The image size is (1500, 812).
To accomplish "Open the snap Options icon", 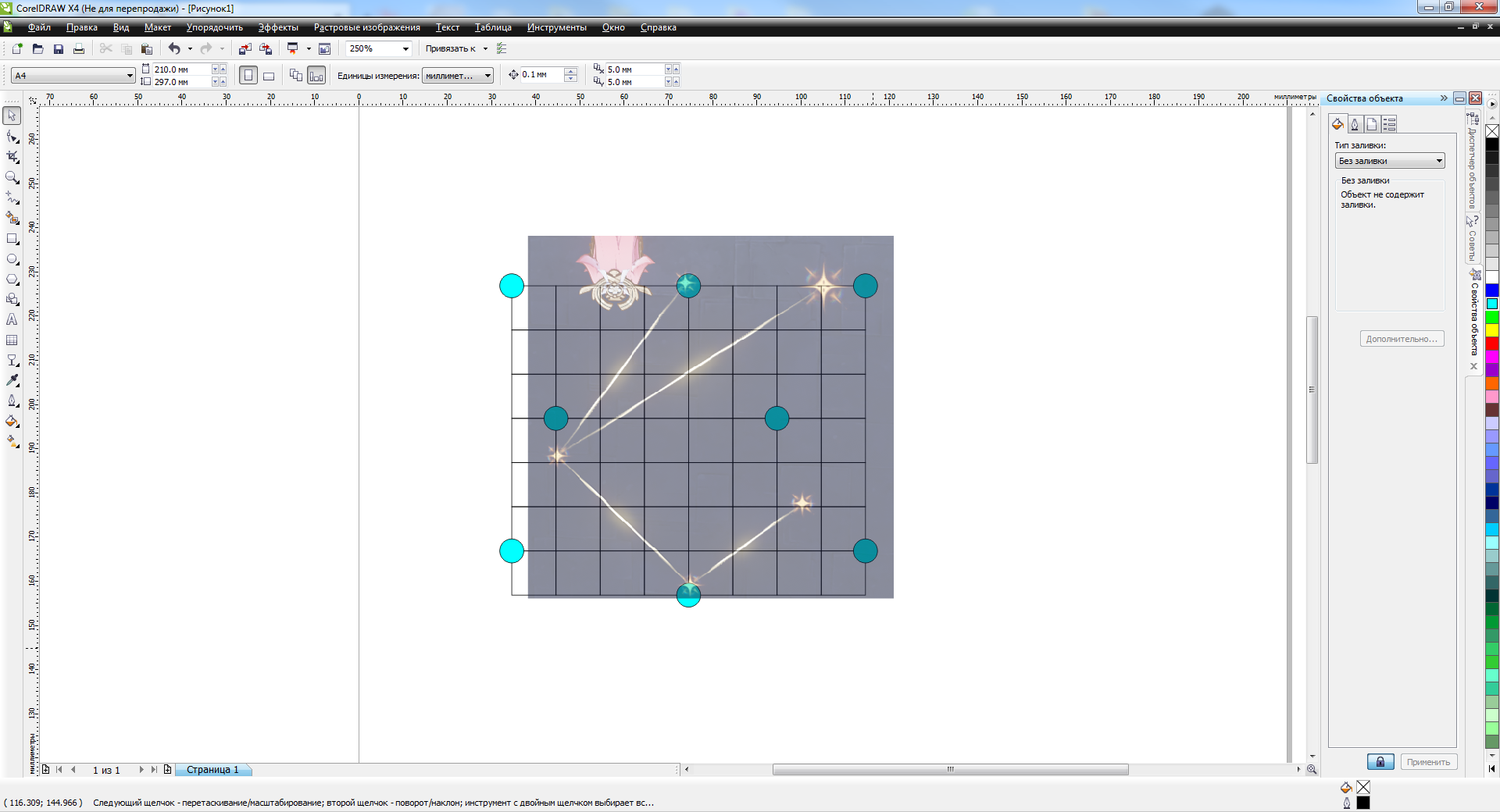I will [x=502, y=48].
